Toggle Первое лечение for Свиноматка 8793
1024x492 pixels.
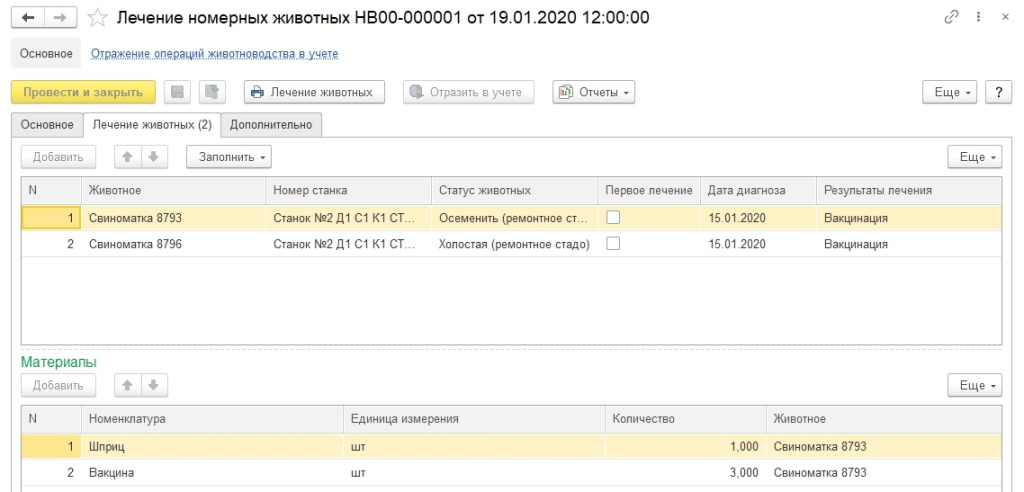click(x=614, y=217)
